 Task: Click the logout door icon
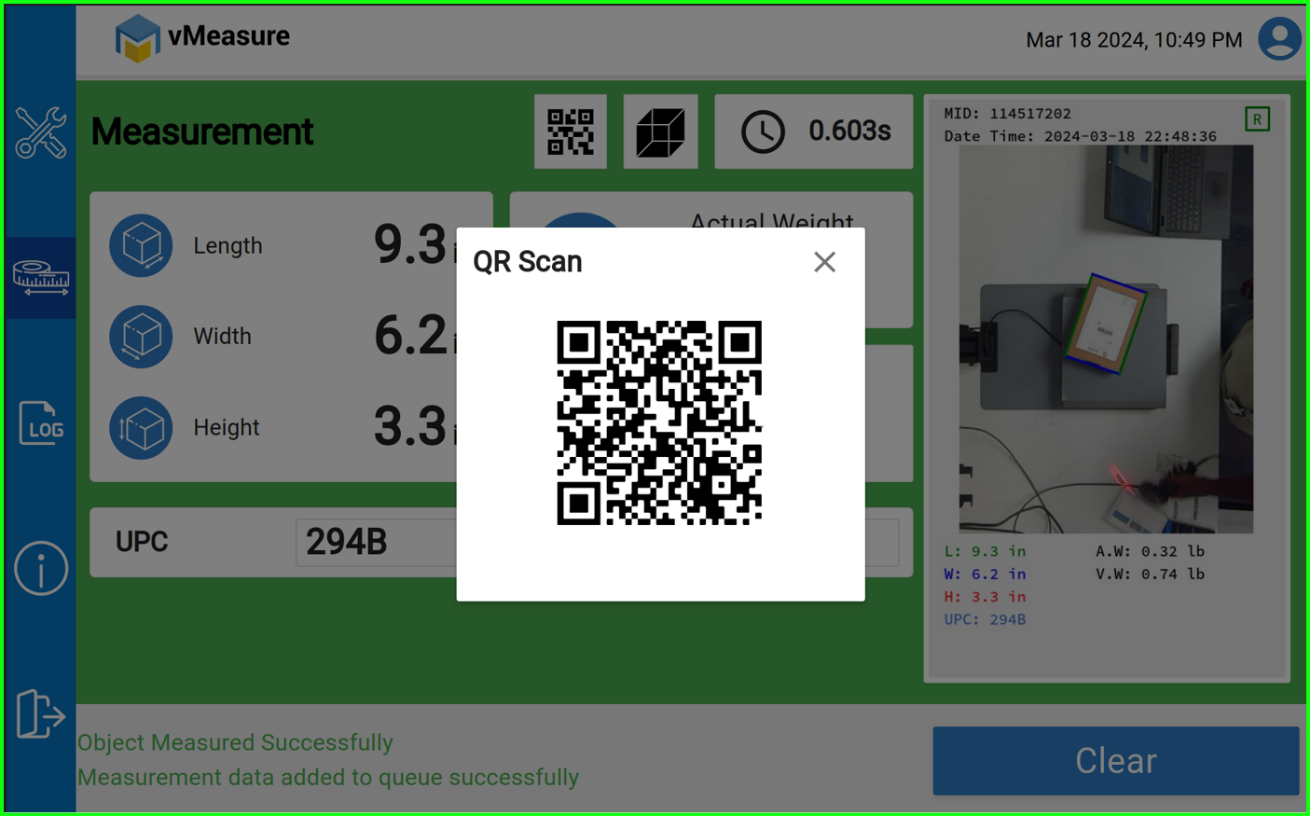coord(40,714)
